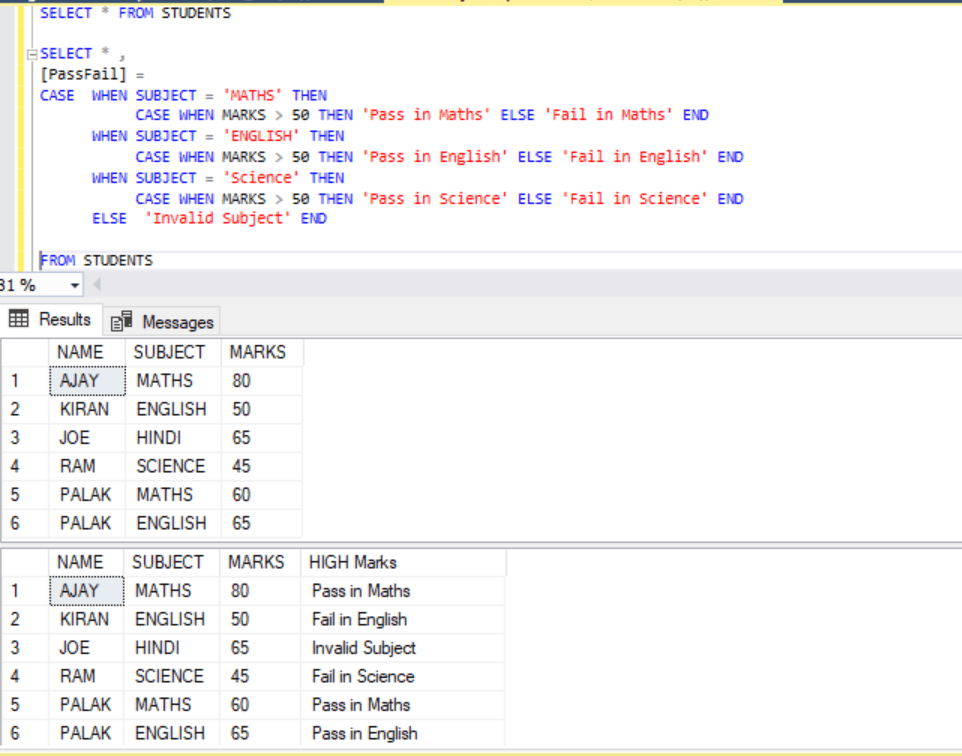Viewport: 962px width, 756px height.
Task: Select the 'Invalid Subject' result cell
Action: coord(403,648)
